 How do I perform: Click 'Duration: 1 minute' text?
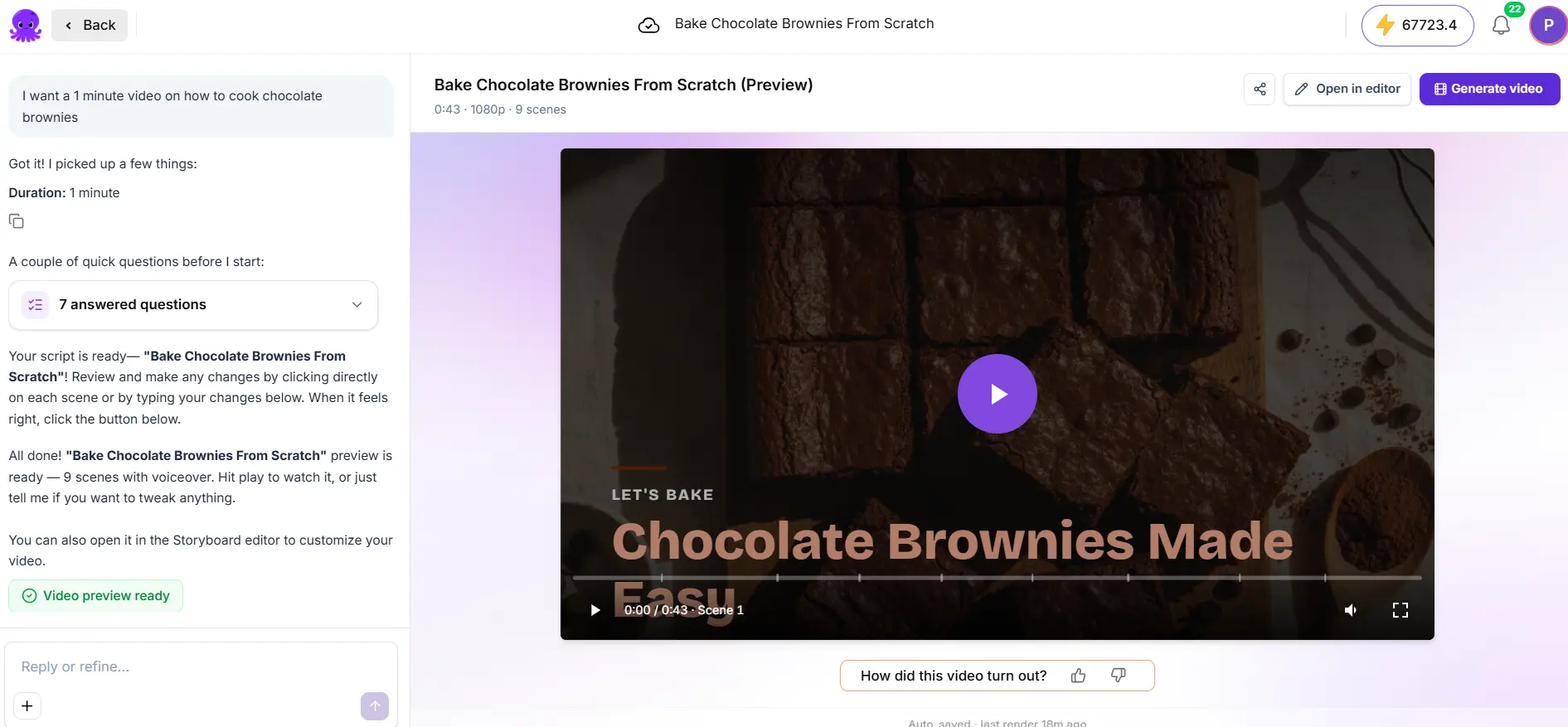pyautogui.click(x=64, y=192)
